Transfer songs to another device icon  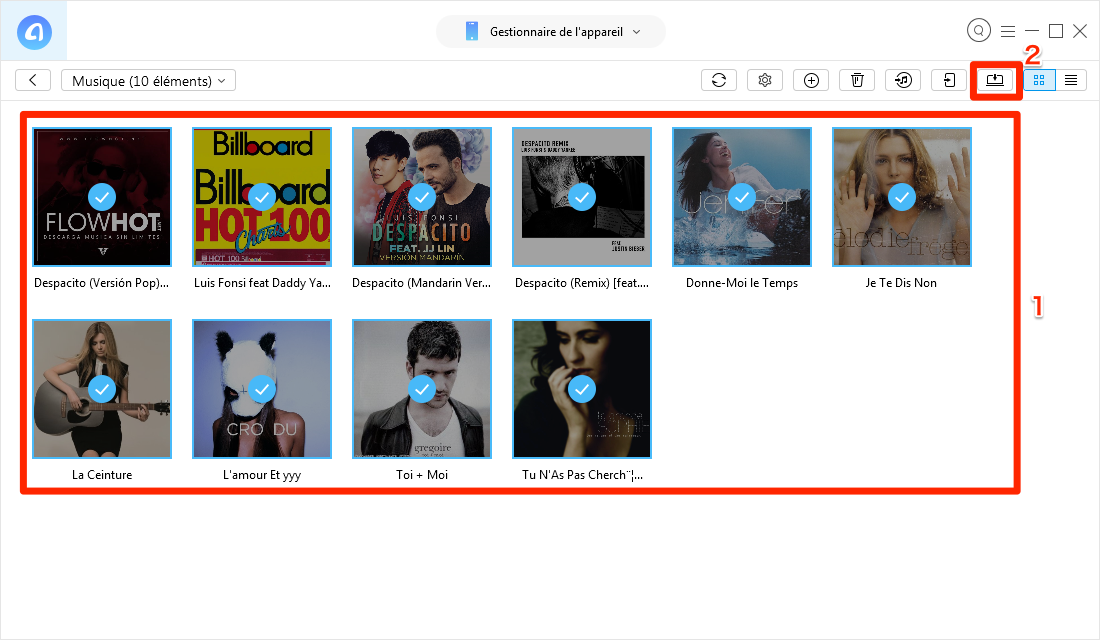949,80
